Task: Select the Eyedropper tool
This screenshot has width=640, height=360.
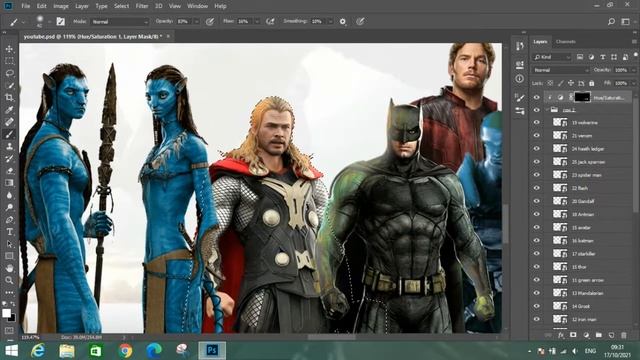Action: (9, 109)
